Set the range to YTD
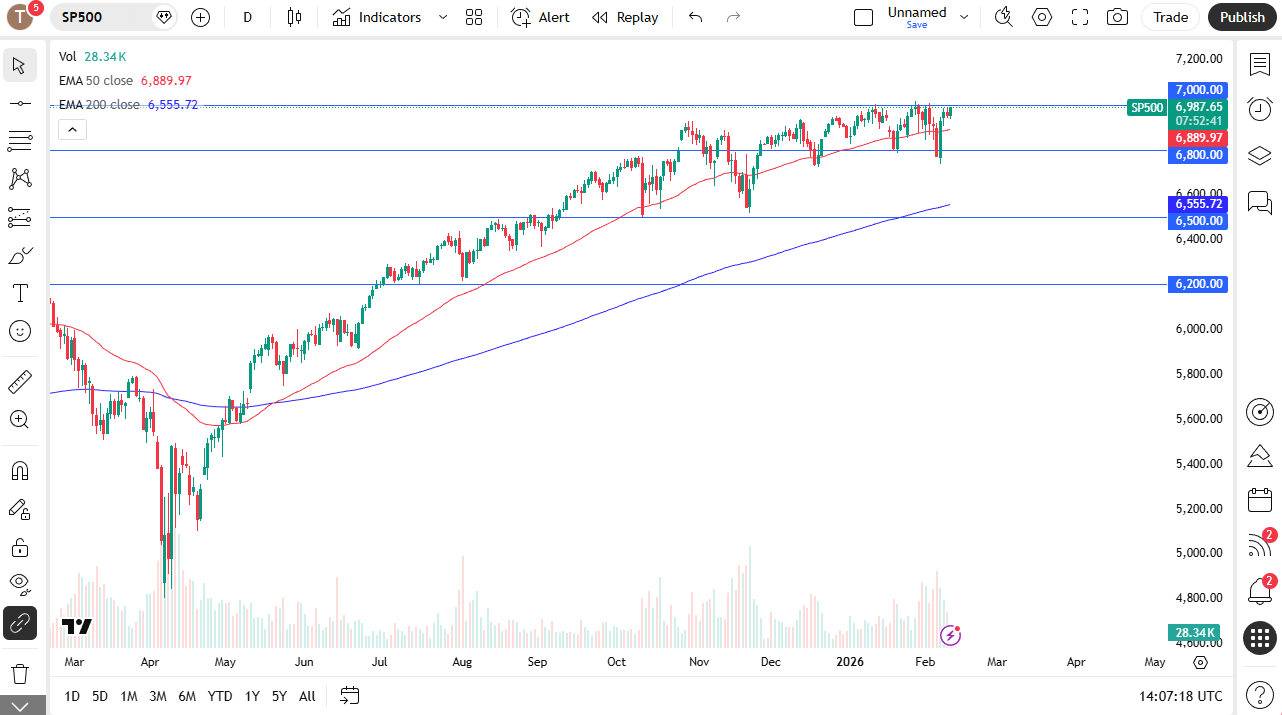Image resolution: width=1282 pixels, height=715 pixels. click(220, 696)
